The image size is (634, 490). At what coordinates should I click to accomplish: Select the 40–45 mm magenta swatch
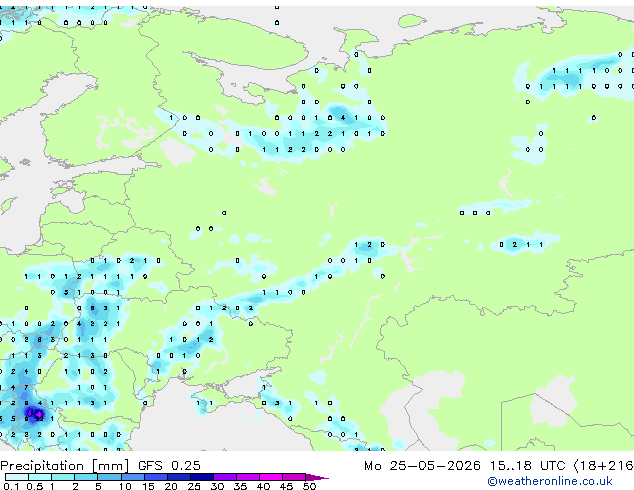(x=271, y=477)
